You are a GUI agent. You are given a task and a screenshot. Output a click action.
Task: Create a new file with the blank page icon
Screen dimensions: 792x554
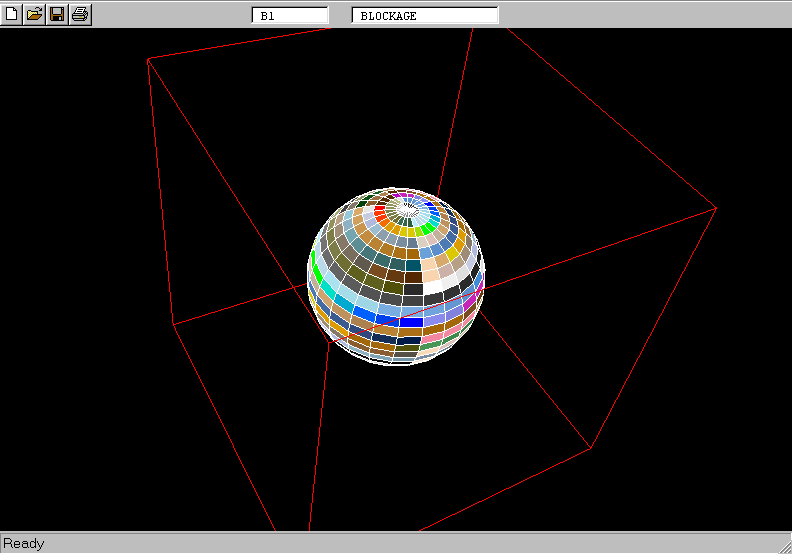pyautogui.click(x=12, y=14)
